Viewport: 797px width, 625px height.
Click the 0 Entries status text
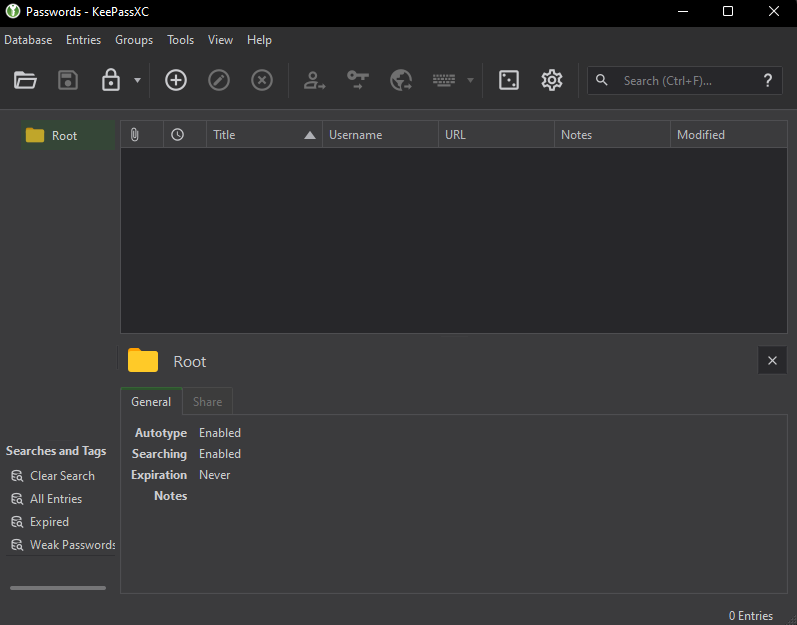coord(751,615)
